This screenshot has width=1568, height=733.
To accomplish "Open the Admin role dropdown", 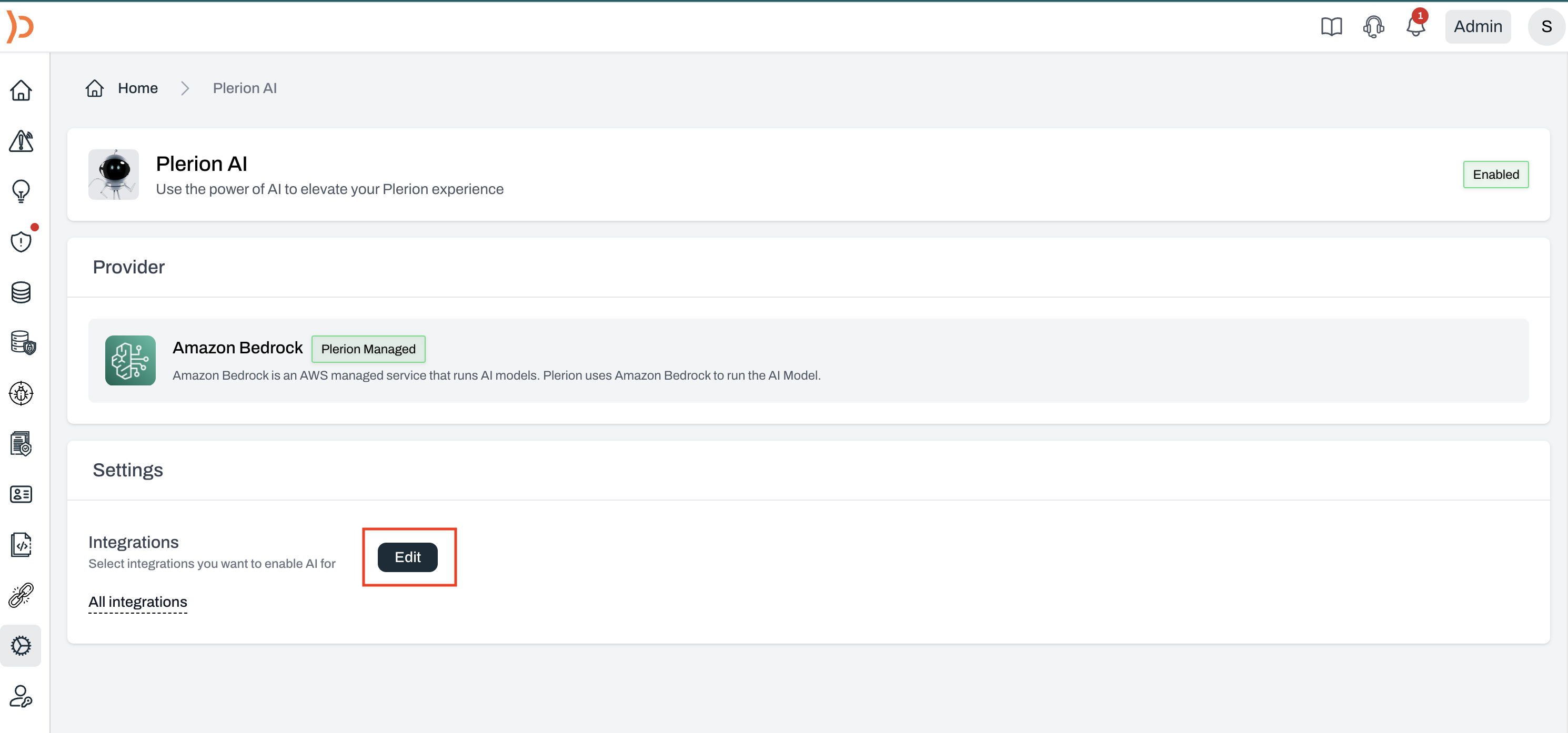I will [x=1477, y=27].
